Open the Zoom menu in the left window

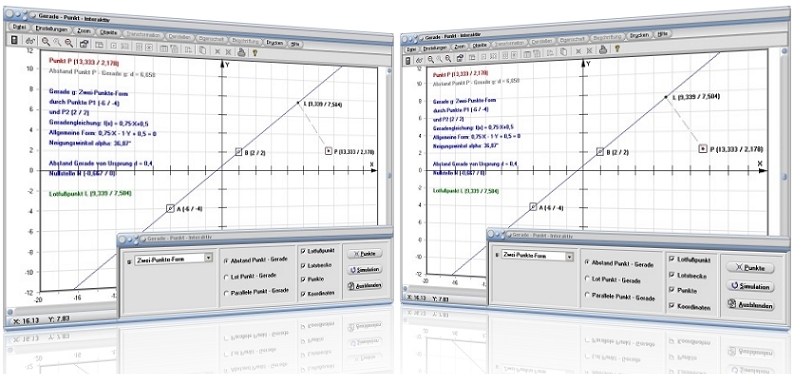click(84, 31)
